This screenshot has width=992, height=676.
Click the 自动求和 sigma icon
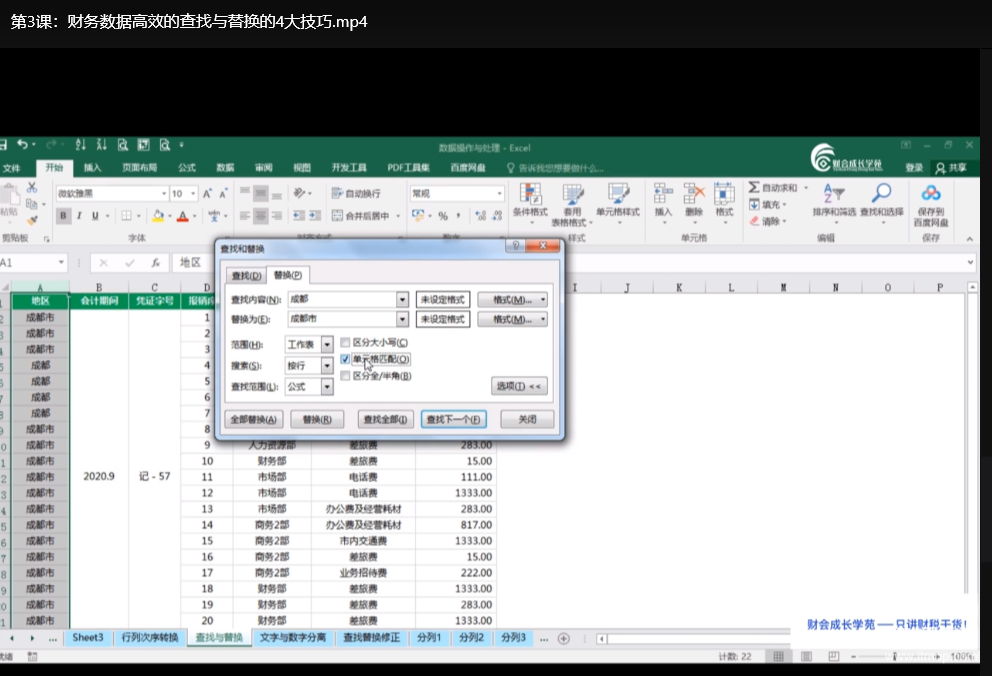(754, 188)
